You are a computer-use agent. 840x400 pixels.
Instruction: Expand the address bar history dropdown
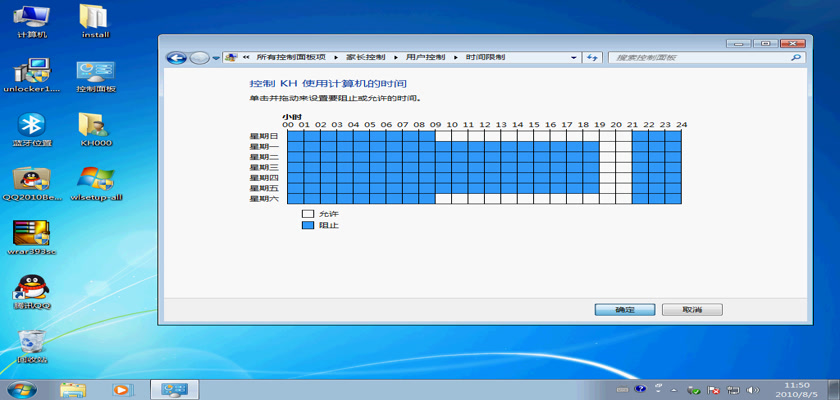[574, 58]
